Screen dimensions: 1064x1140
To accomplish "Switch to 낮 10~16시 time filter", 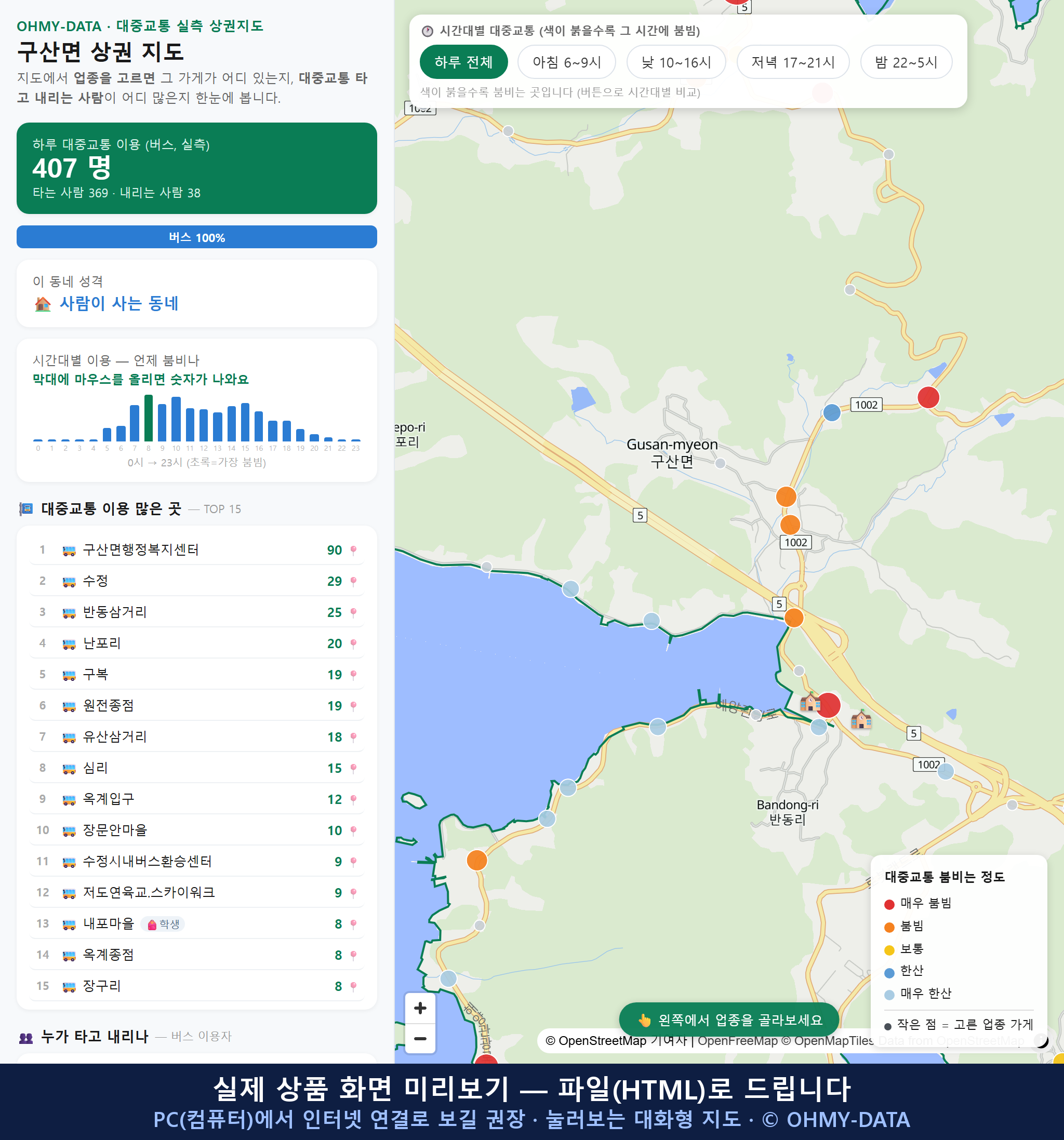I will (x=676, y=62).
